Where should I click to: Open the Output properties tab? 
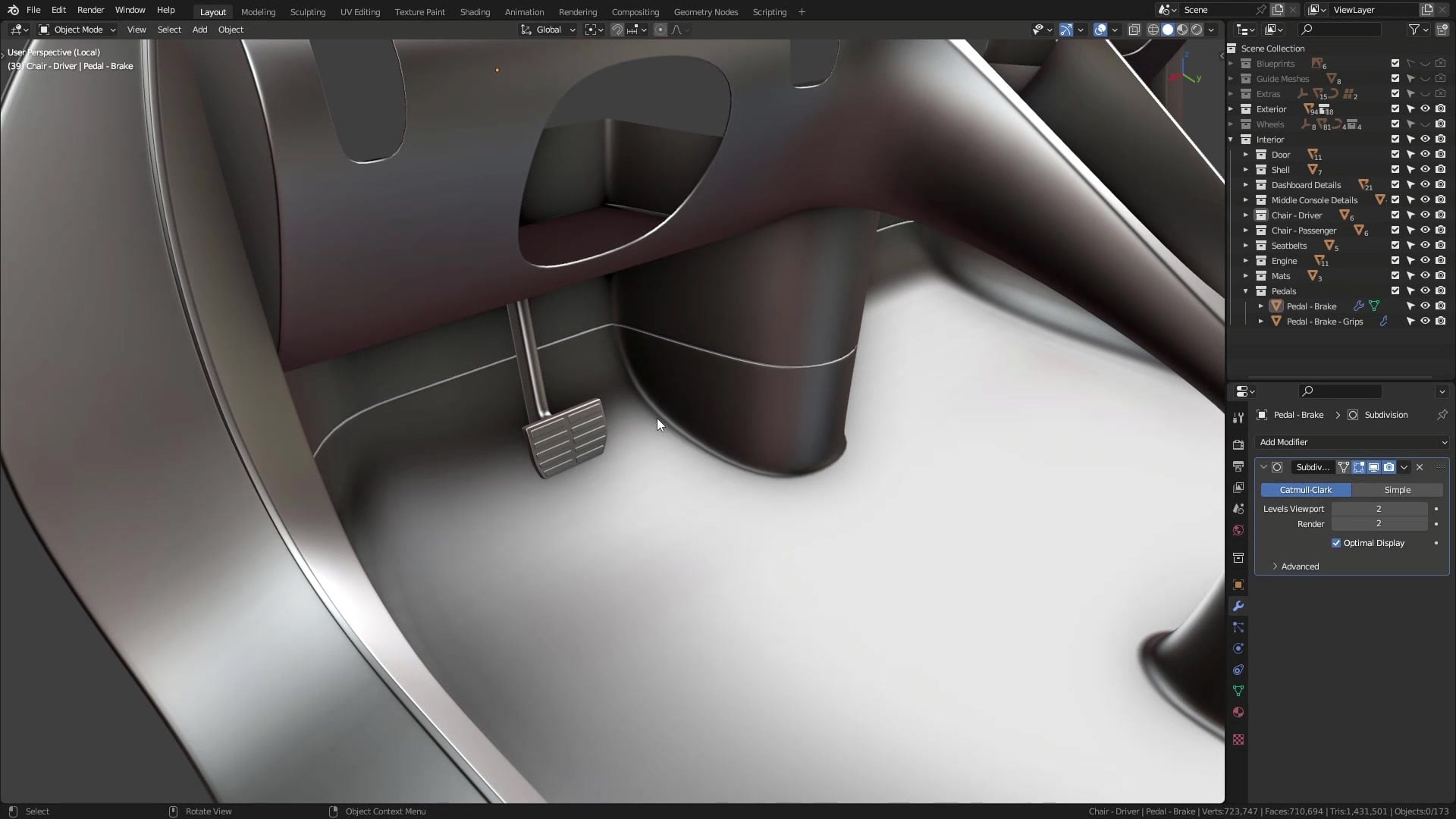tap(1238, 466)
